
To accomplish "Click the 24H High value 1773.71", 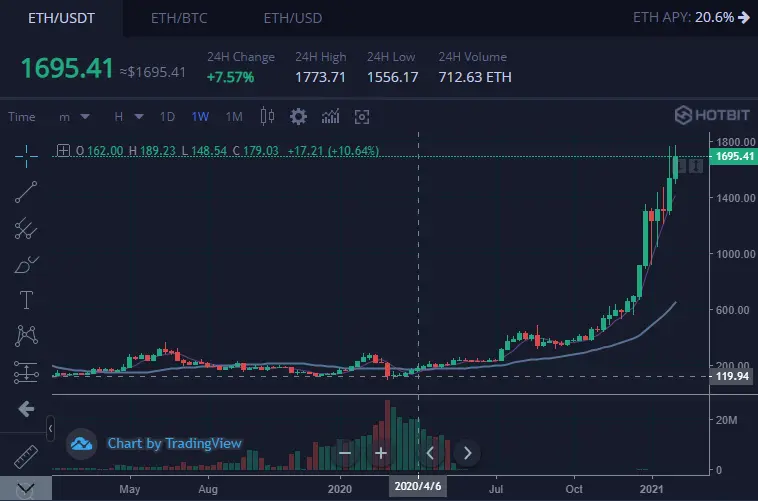I will pyautogui.click(x=321, y=77).
